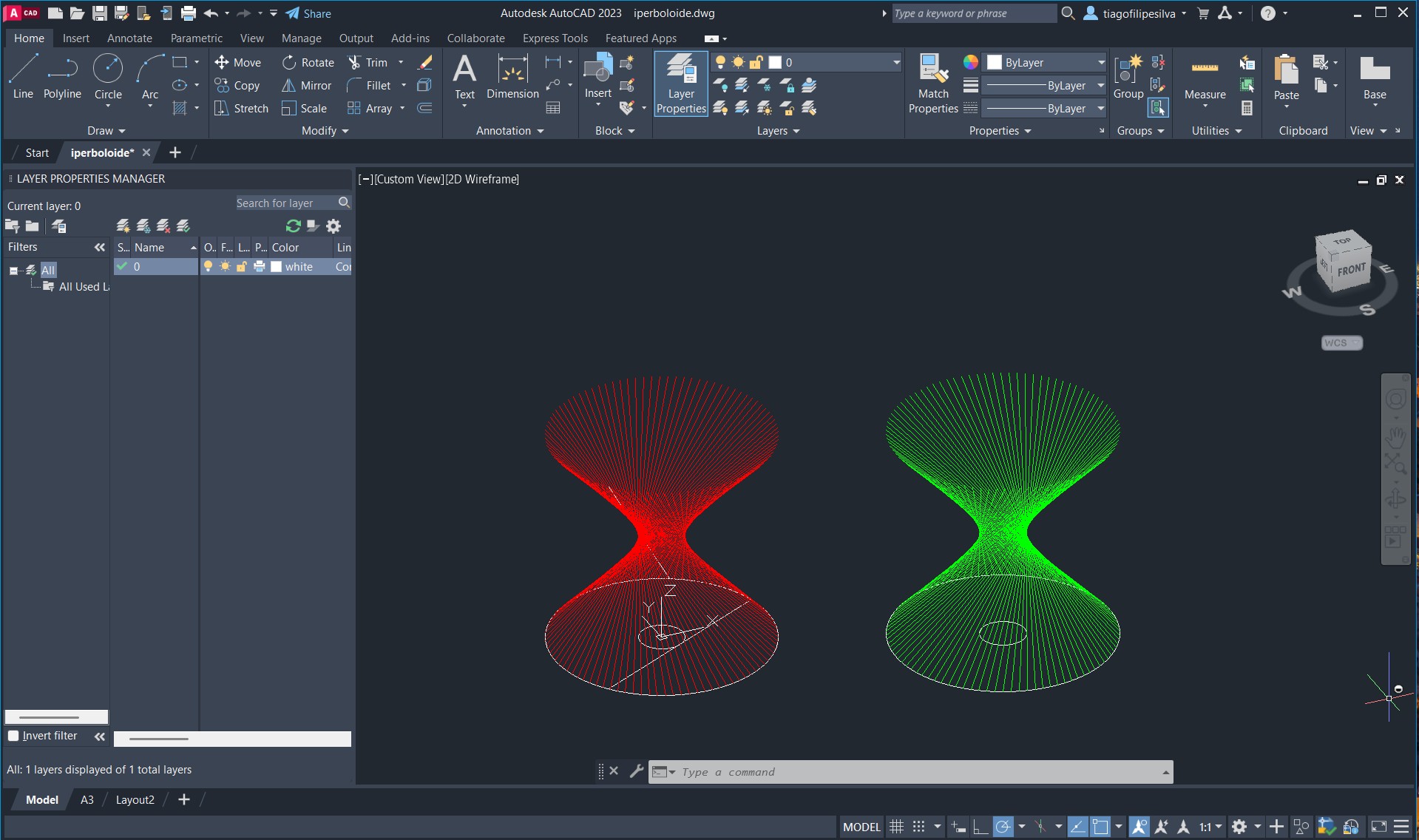Toggle plot setting for layer 0

click(x=259, y=266)
